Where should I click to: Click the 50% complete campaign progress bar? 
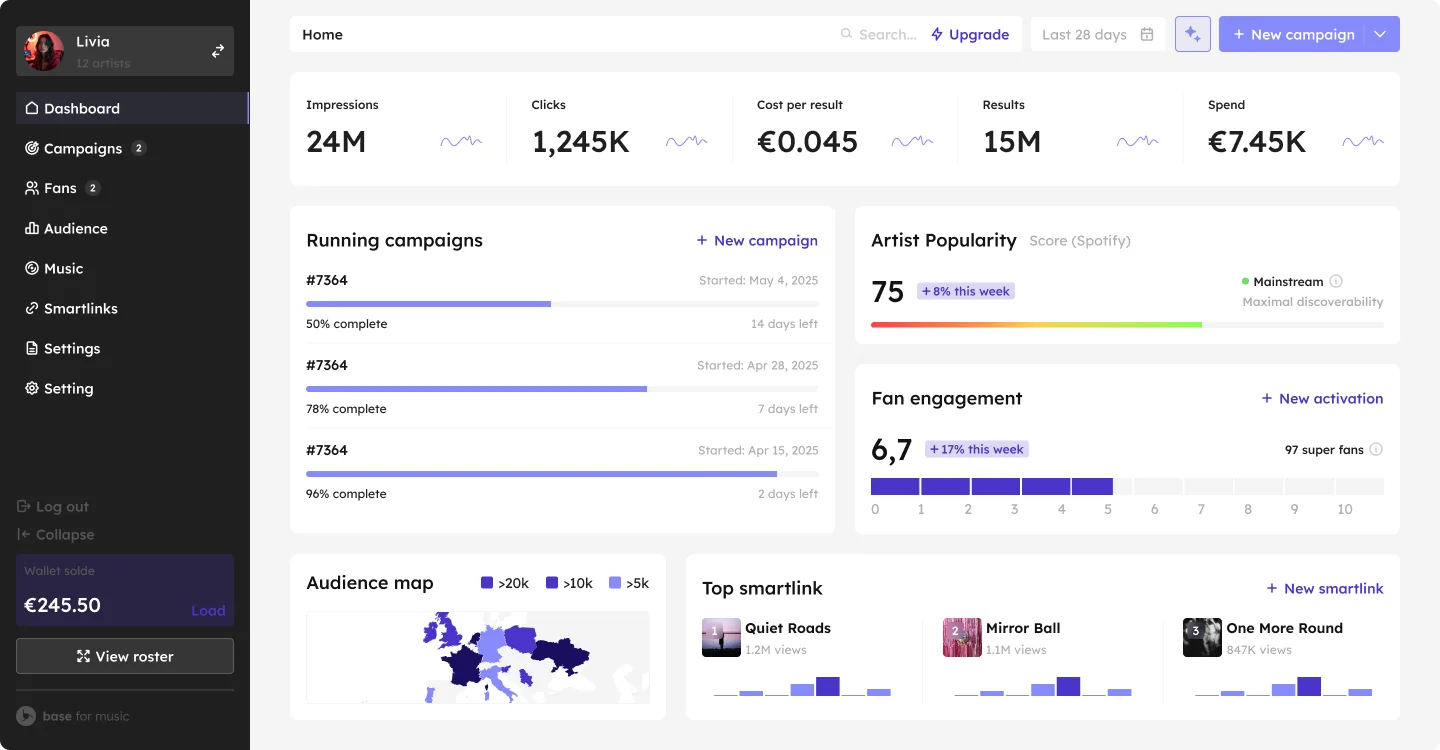point(562,304)
